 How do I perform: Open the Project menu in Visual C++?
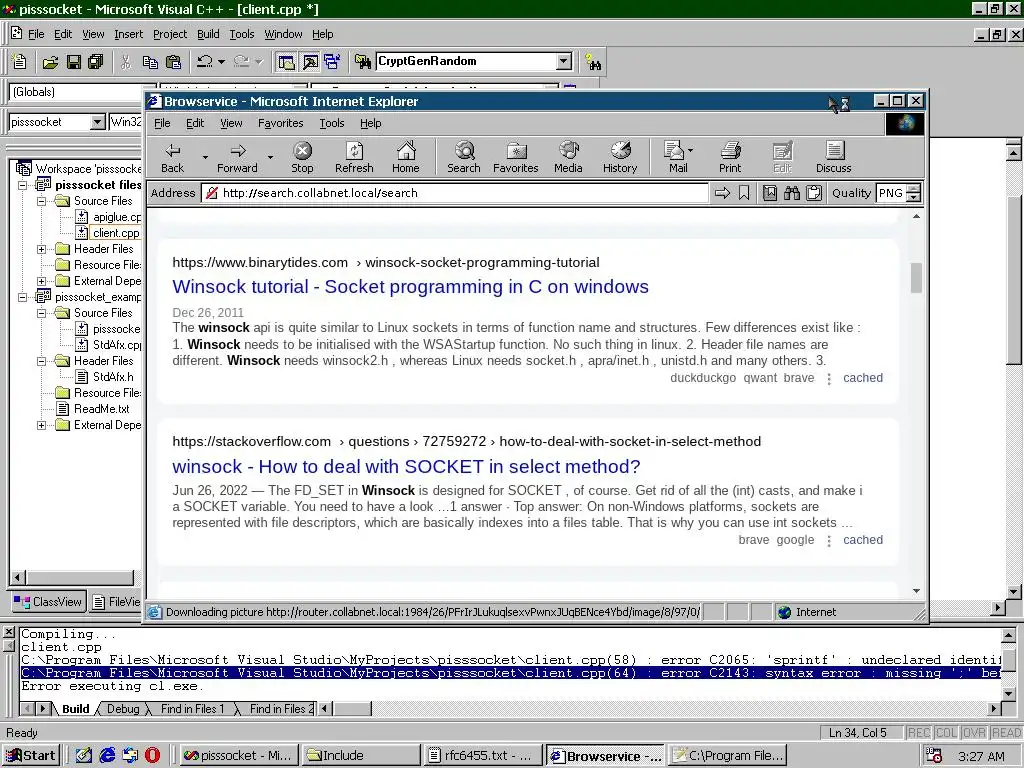170,34
